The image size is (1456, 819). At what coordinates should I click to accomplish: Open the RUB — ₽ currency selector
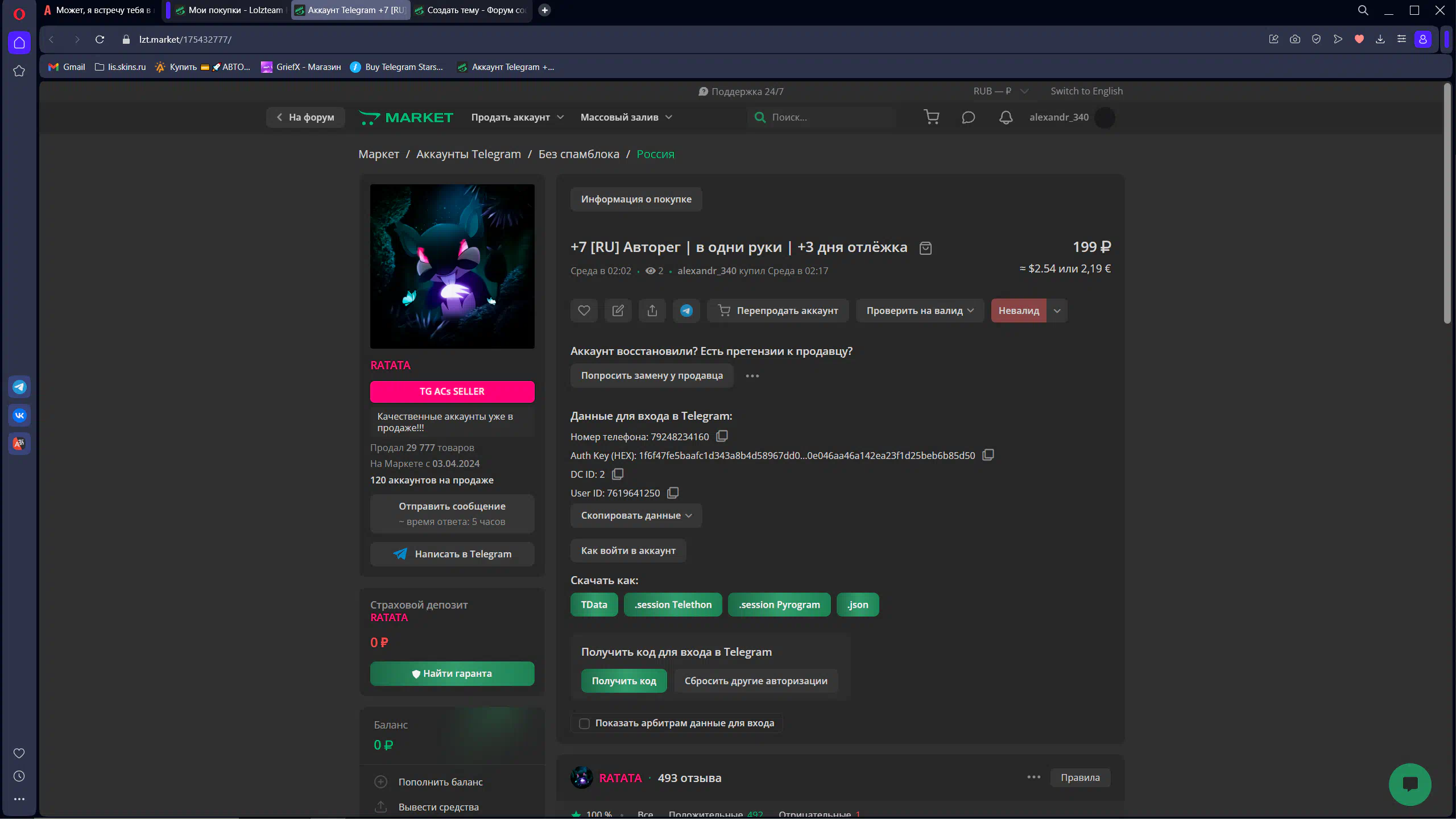(1000, 91)
